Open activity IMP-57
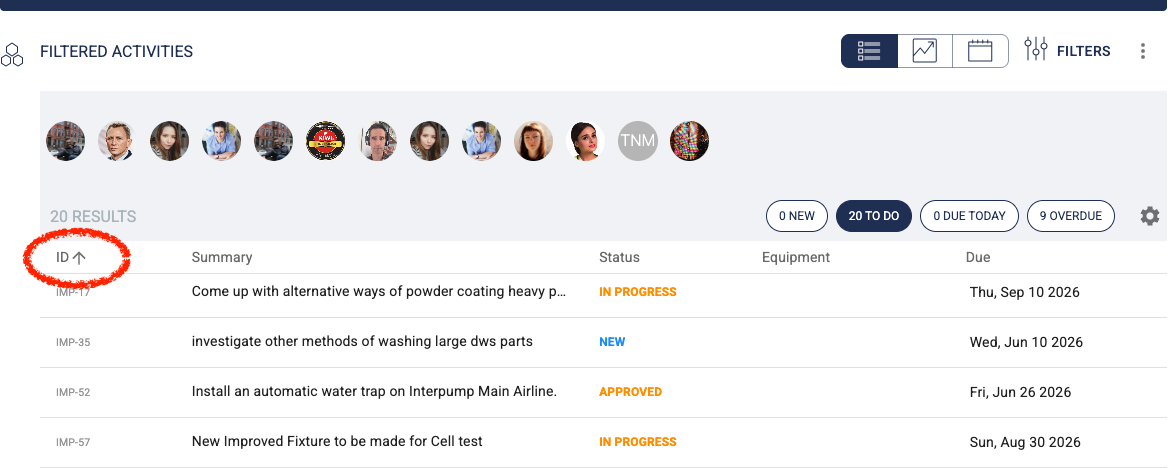Viewport: 1168px width, 468px height. coord(73,442)
